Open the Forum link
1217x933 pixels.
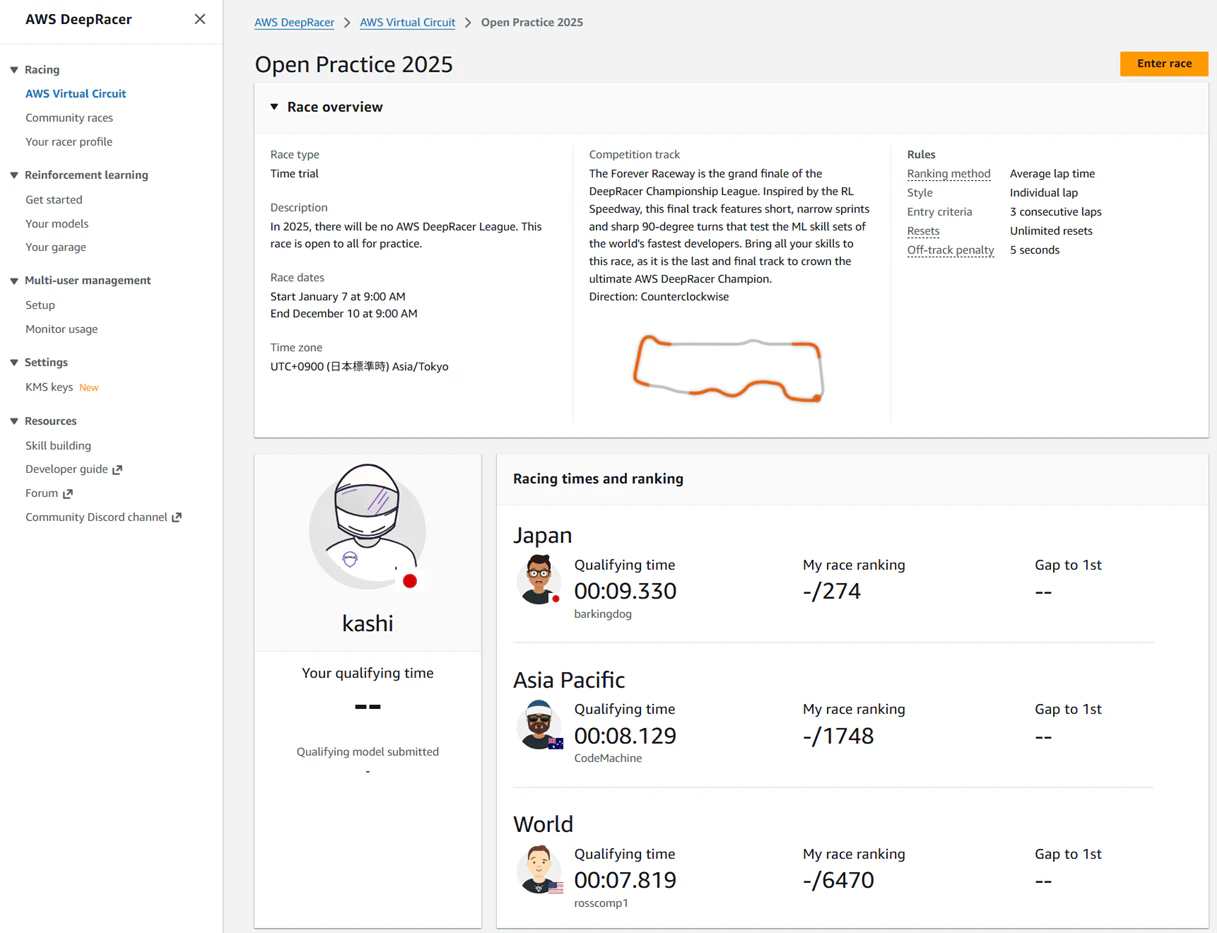(x=42, y=493)
